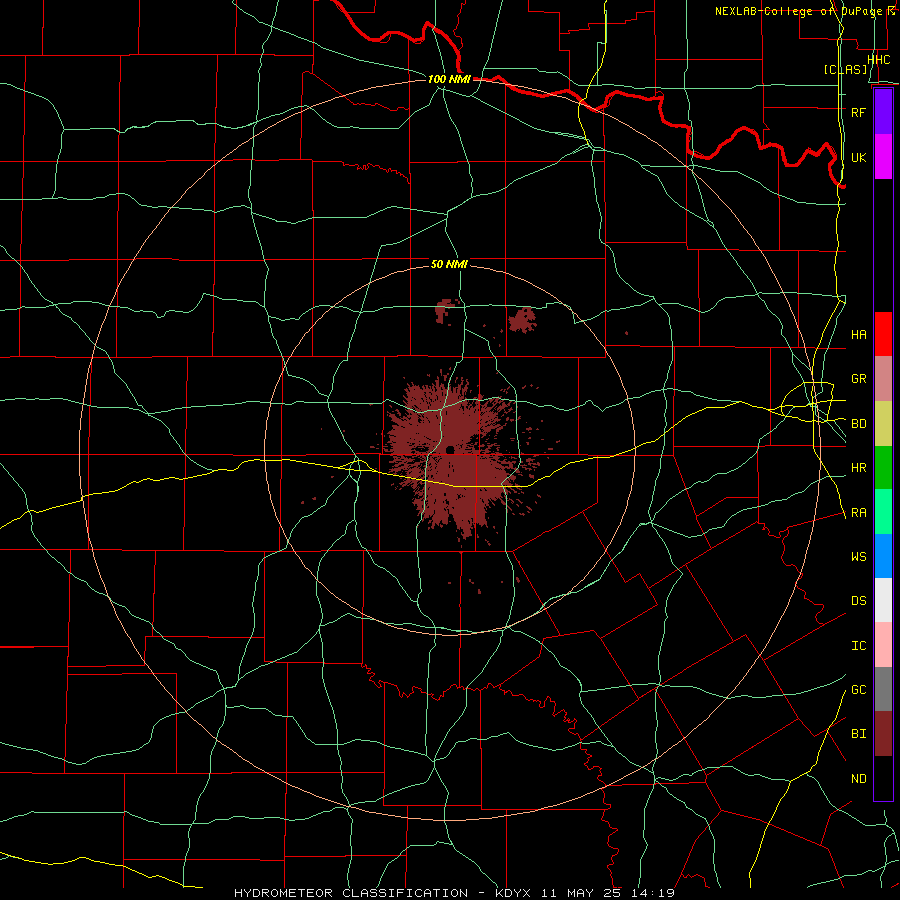Click the 'KDYX' station identifier in caption
This screenshot has height=900, width=900.
(515, 893)
